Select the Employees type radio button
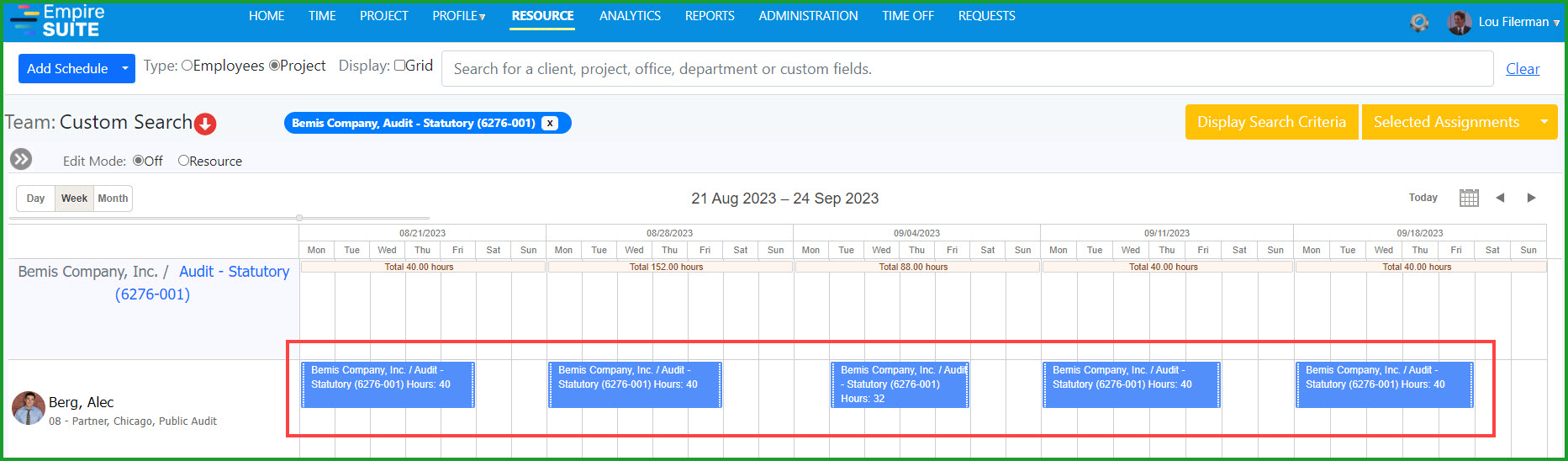The image size is (1568, 461). (187, 66)
